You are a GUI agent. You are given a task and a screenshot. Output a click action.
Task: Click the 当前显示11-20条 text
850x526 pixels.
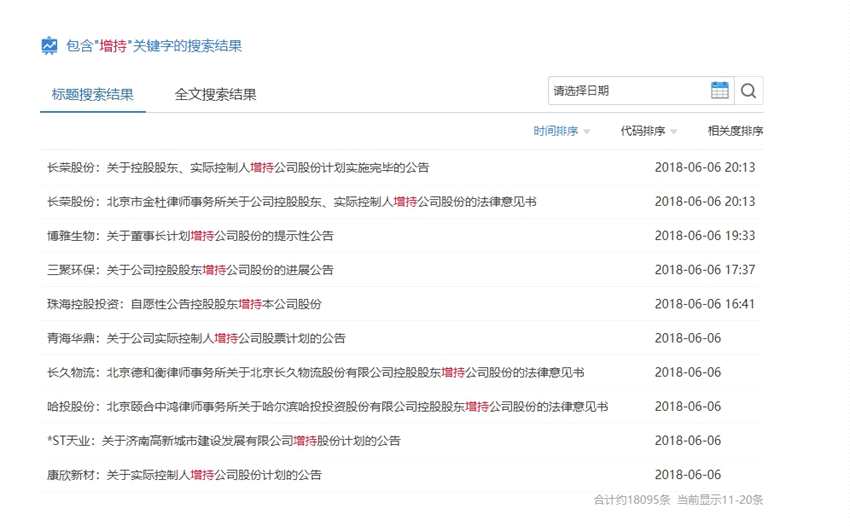click(720, 500)
